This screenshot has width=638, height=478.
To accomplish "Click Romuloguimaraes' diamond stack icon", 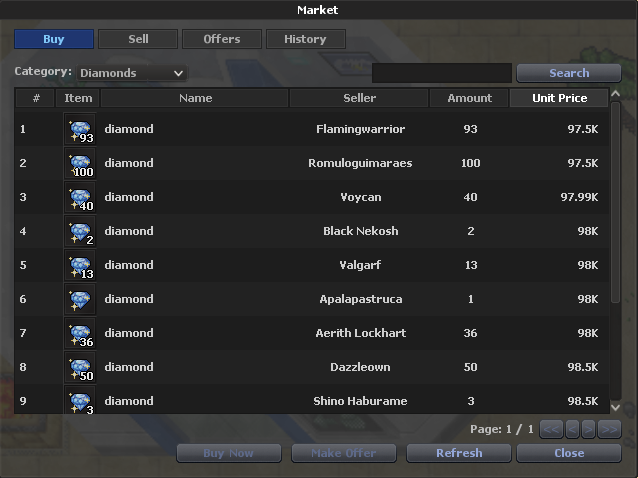I will 79,164.
